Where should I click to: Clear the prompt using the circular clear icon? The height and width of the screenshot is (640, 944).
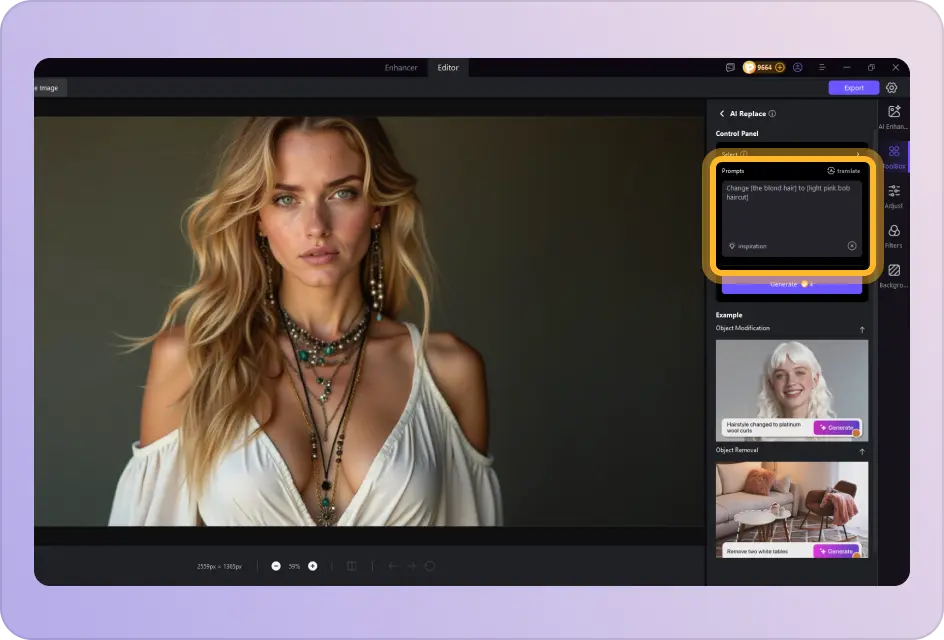pyautogui.click(x=852, y=245)
